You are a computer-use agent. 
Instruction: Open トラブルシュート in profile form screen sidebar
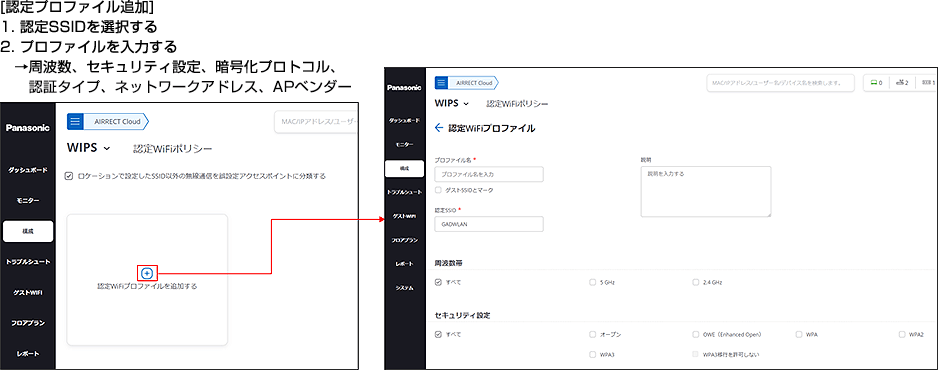404,192
